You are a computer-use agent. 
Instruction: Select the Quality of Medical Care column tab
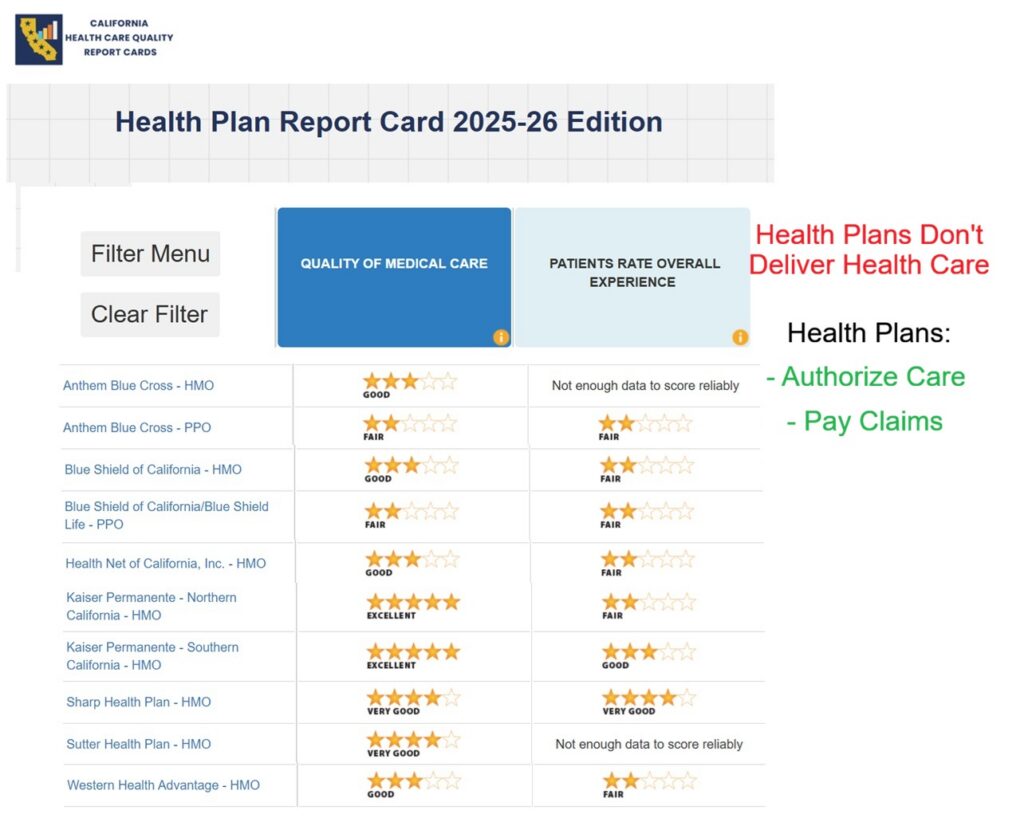point(394,277)
